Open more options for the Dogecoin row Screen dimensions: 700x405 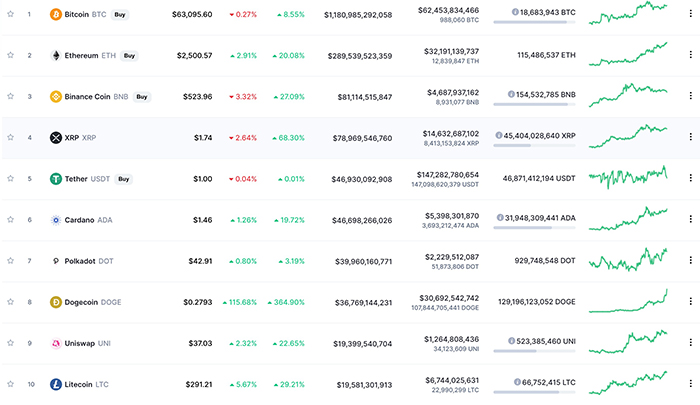coord(690,302)
